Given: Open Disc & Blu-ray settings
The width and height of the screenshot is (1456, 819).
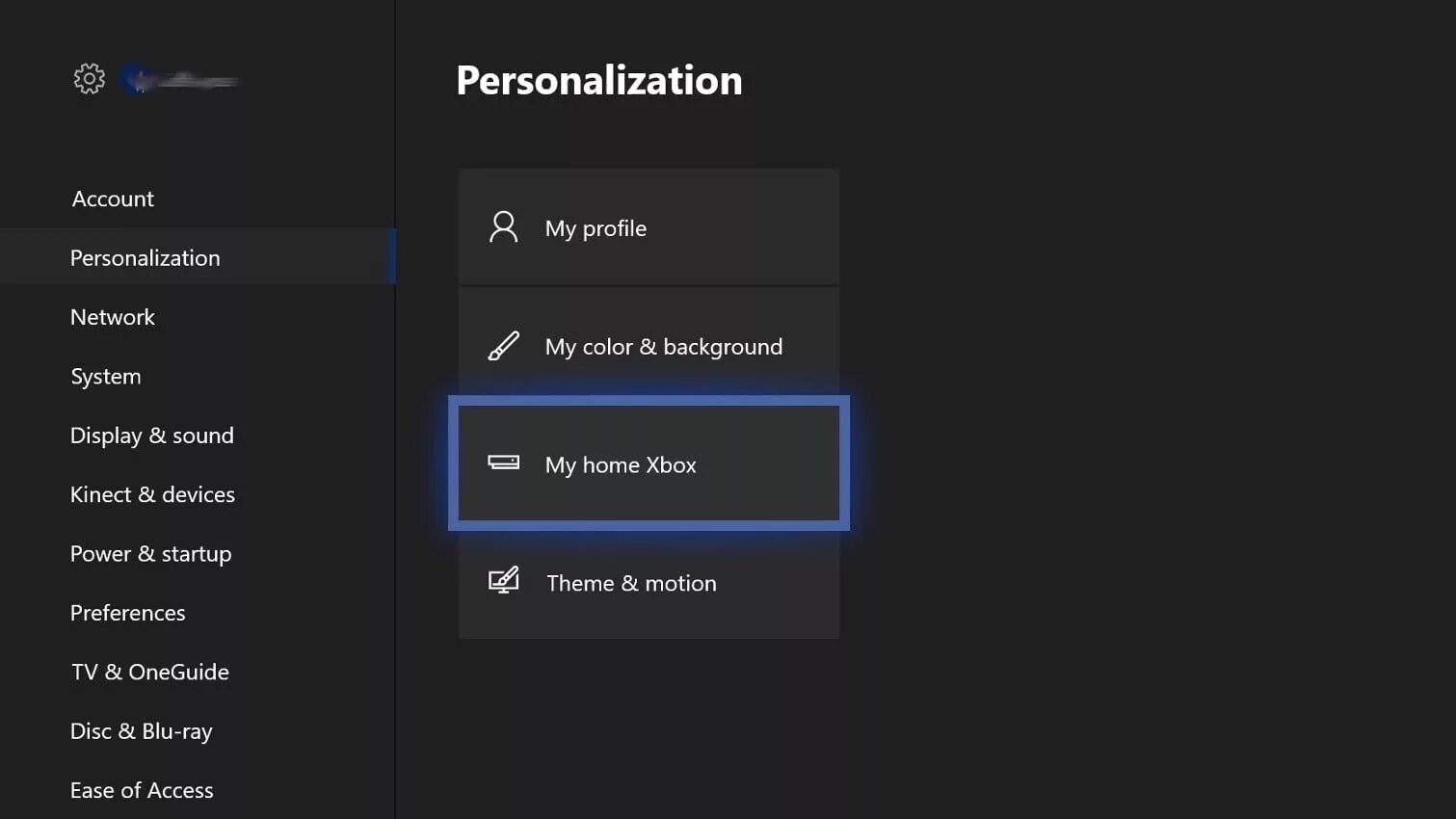Looking at the screenshot, I should click(142, 731).
